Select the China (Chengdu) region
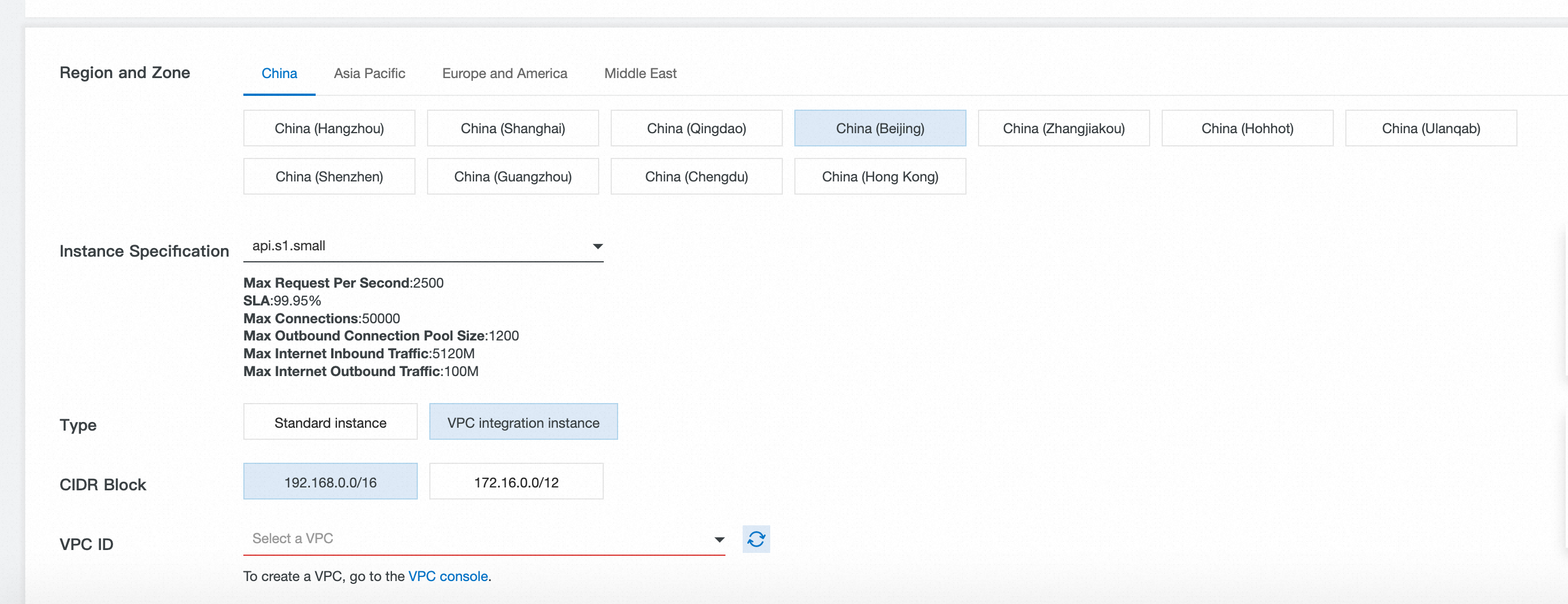1568x604 pixels. (x=696, y=177)
